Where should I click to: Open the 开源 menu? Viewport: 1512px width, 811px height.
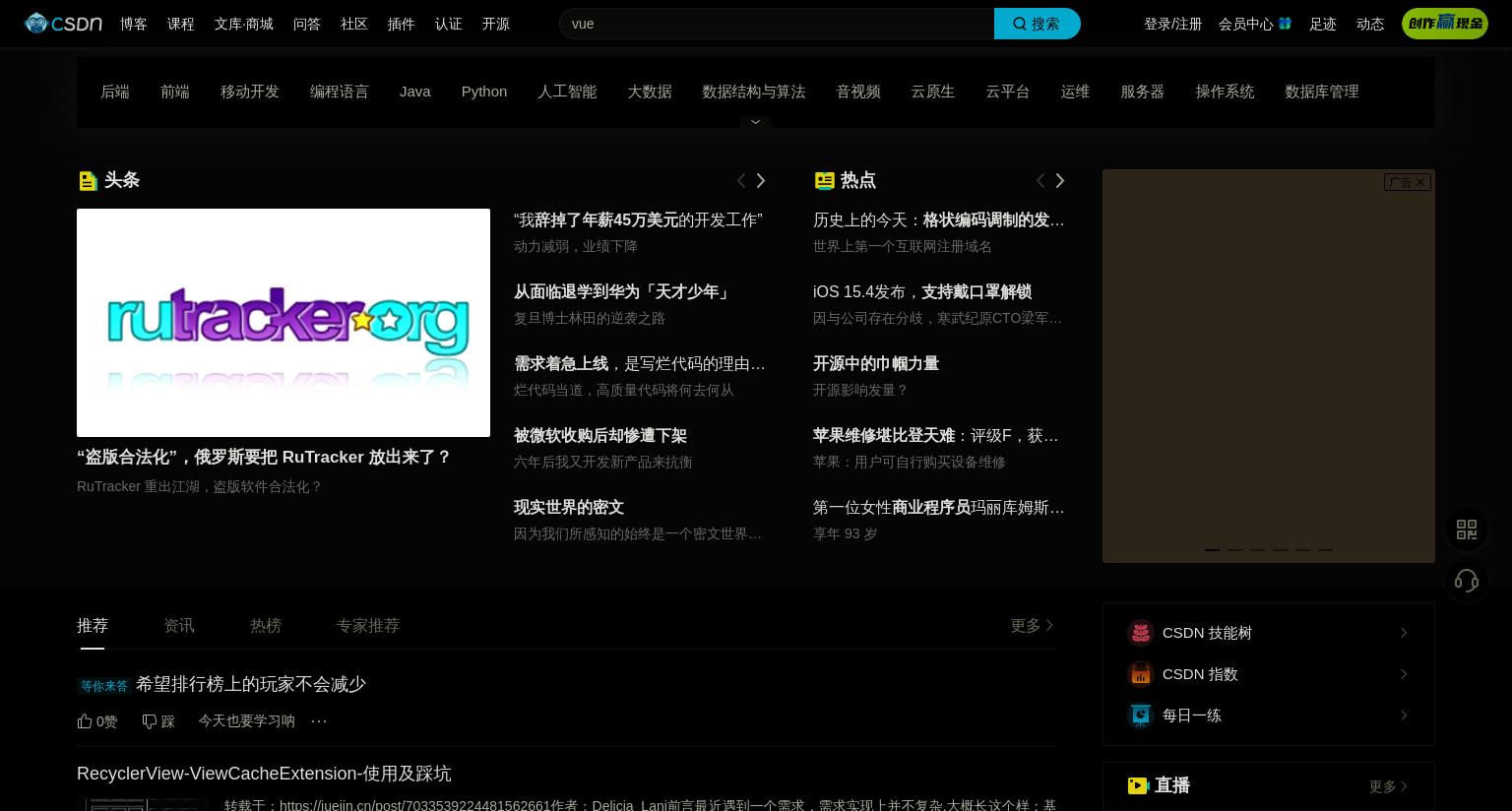[496, 24]
